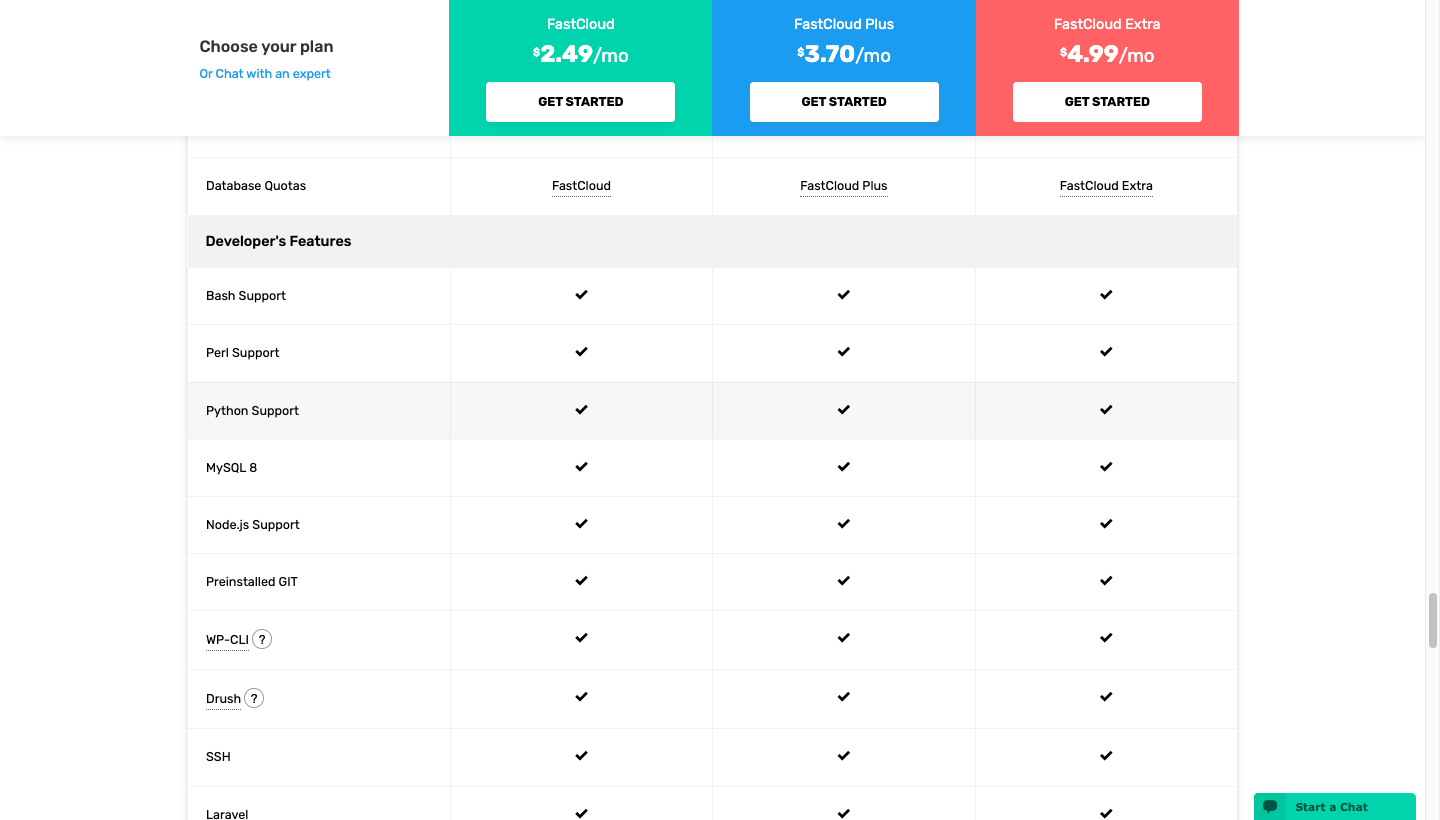Viewport: 1440px width, 820px height.
Task: Click the Choose your plan heading
Action: click(x=266, y=46)
